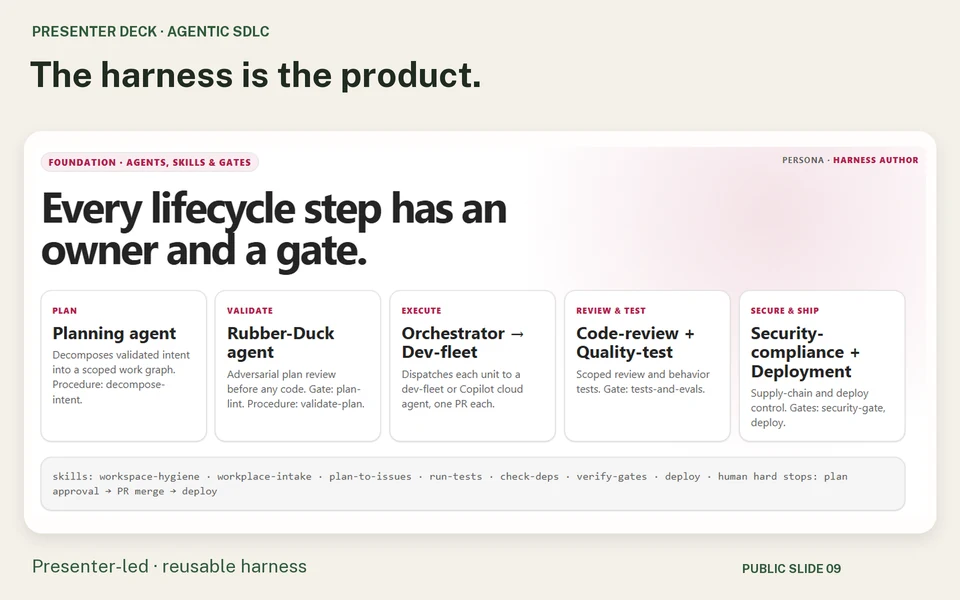
Task: Select the VALIDATE stage label
Action: [250, 311]
